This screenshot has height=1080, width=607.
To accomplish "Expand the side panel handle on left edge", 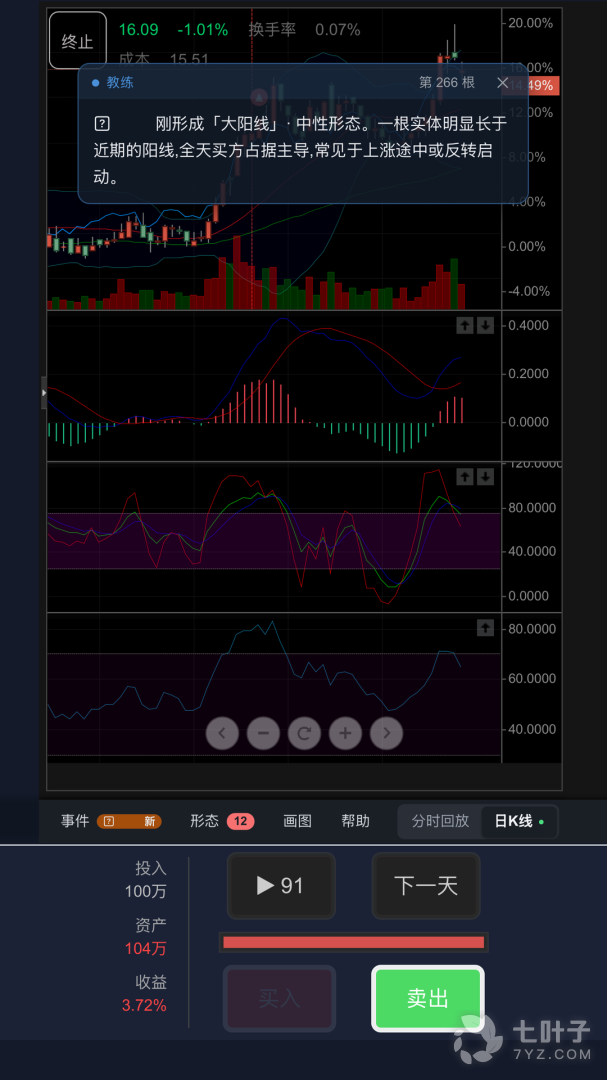I will click(x=44, y=393).
